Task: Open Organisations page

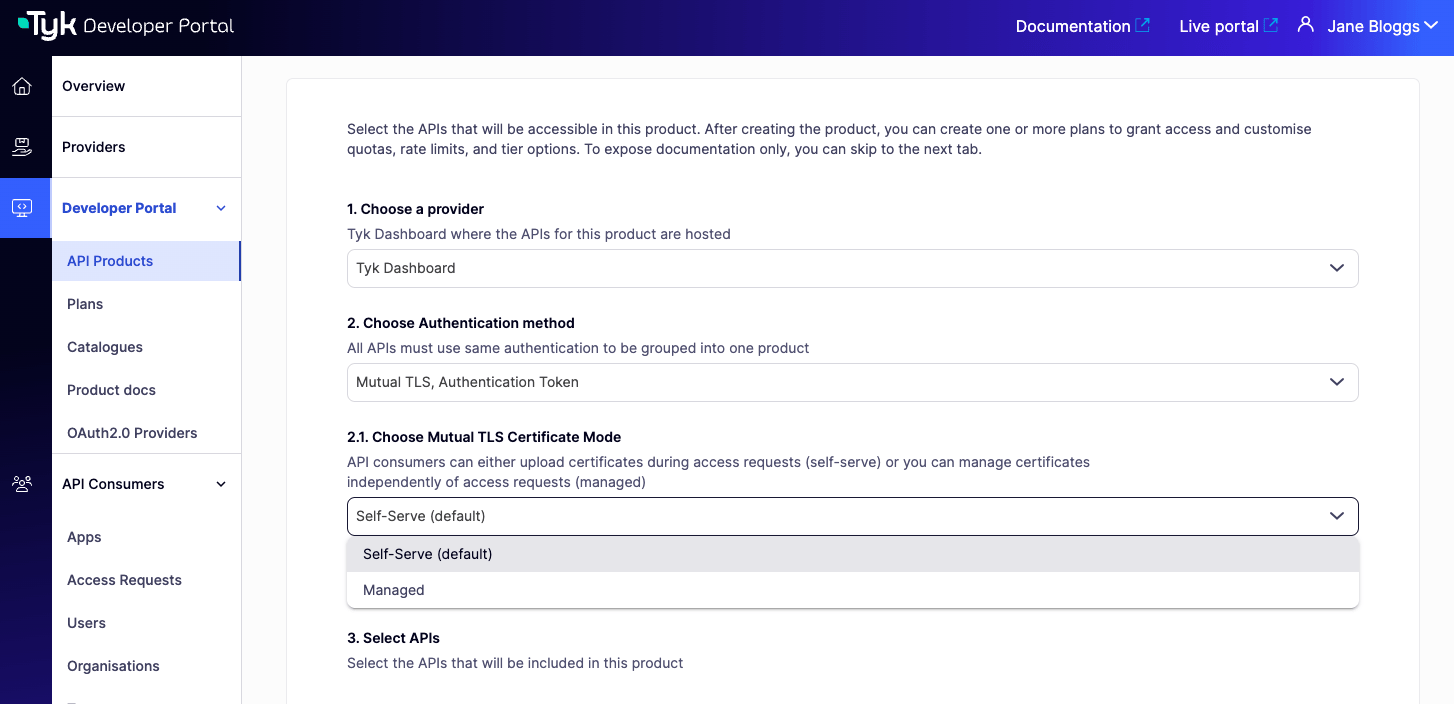Action: (x=113, y=666)
